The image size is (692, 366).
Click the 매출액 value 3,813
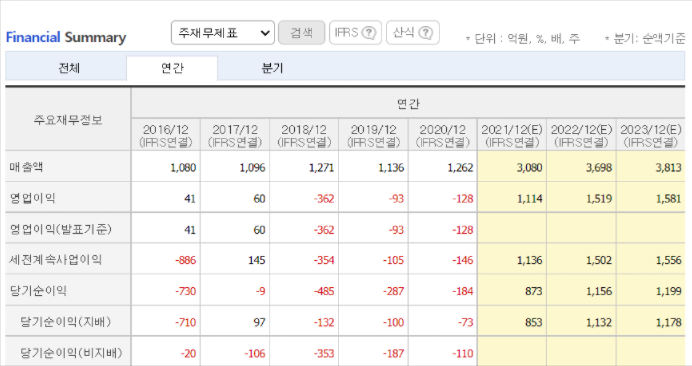669,168
